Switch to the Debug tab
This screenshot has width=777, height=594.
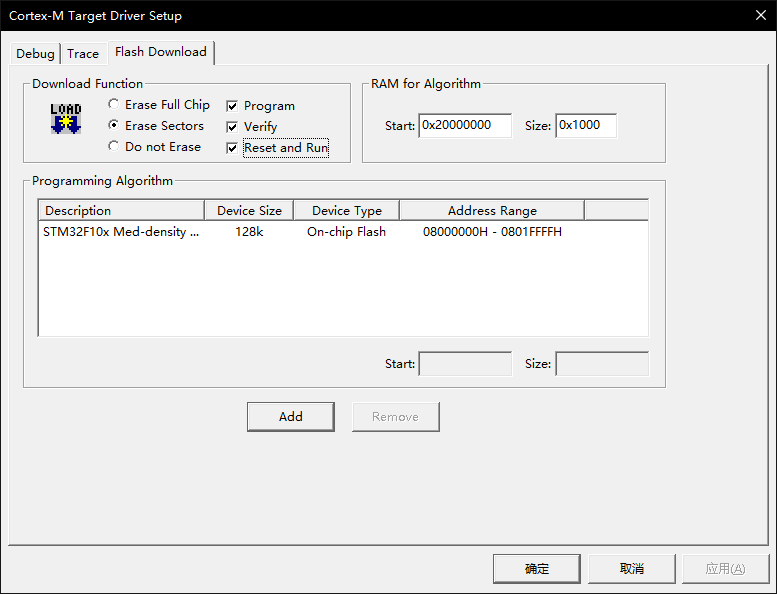point(35,54)
